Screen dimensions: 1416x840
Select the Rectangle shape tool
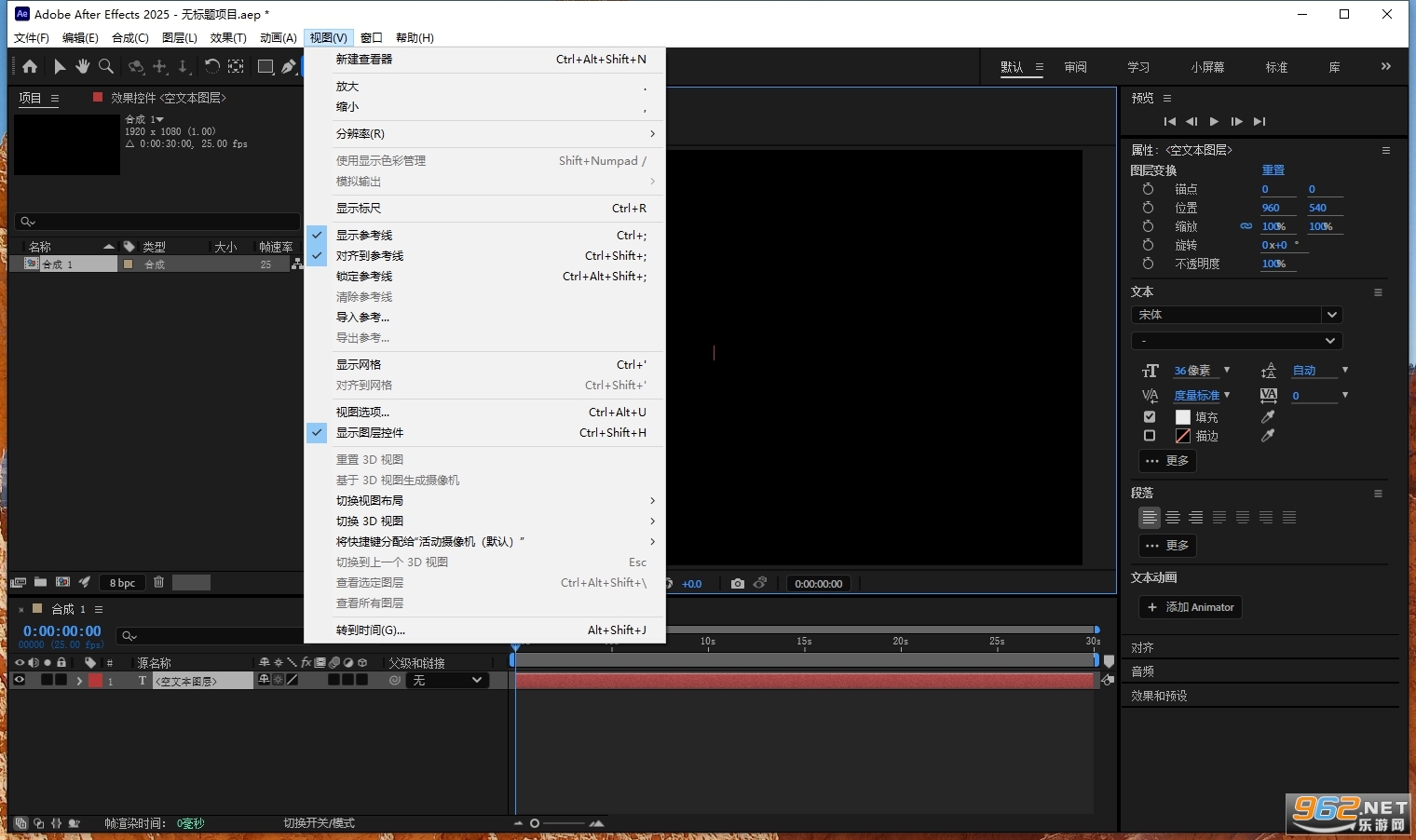pos(265,66)
